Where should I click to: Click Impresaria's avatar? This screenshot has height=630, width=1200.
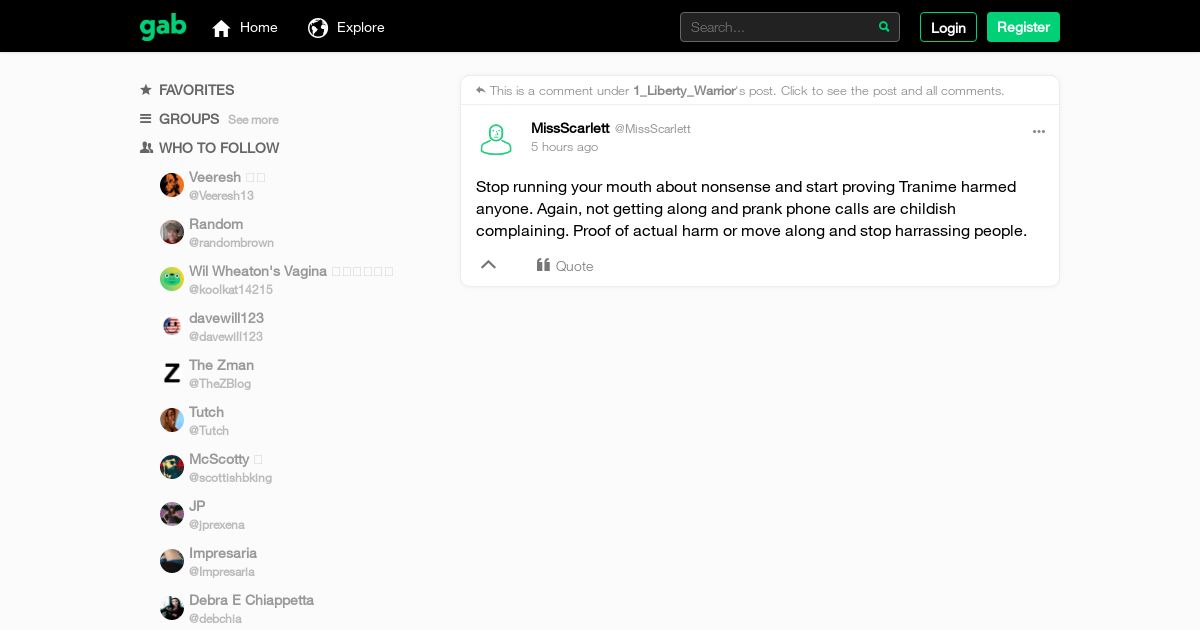tap(172, 561)
